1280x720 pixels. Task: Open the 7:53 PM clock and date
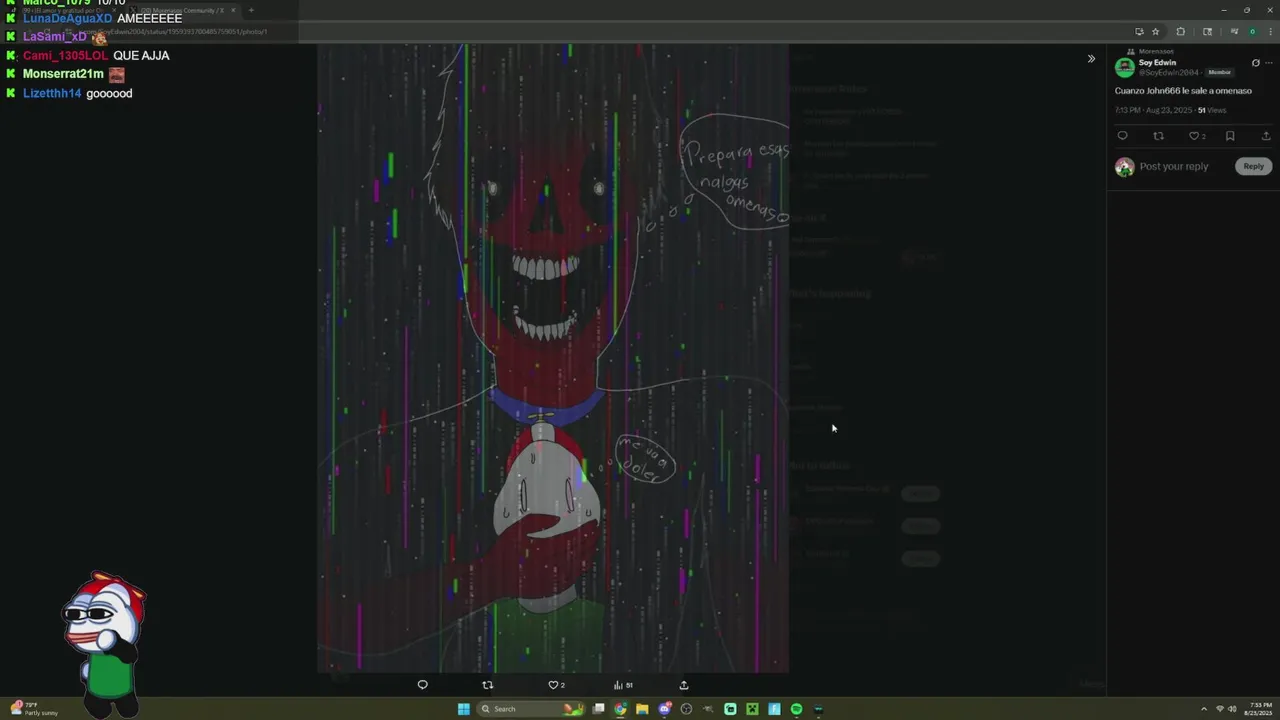coord(1258,709)
